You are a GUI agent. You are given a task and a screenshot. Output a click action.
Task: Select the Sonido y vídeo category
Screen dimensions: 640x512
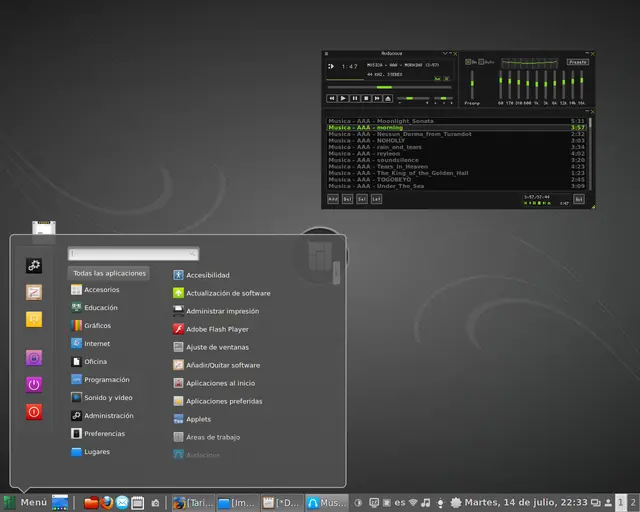coord(102,397)
